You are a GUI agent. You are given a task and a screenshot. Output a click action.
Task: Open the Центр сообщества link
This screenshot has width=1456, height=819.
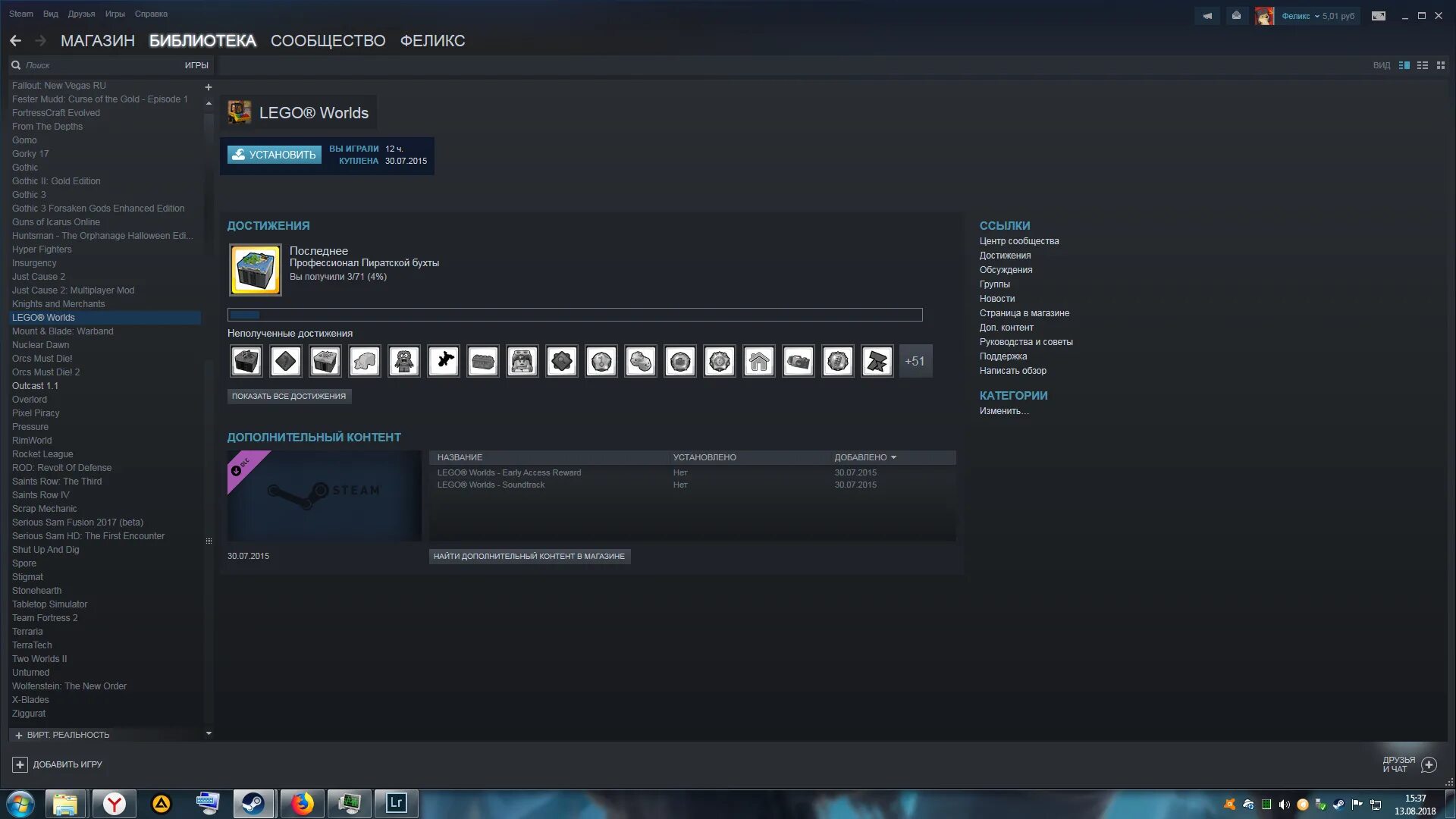click(x=1019, y=240)
